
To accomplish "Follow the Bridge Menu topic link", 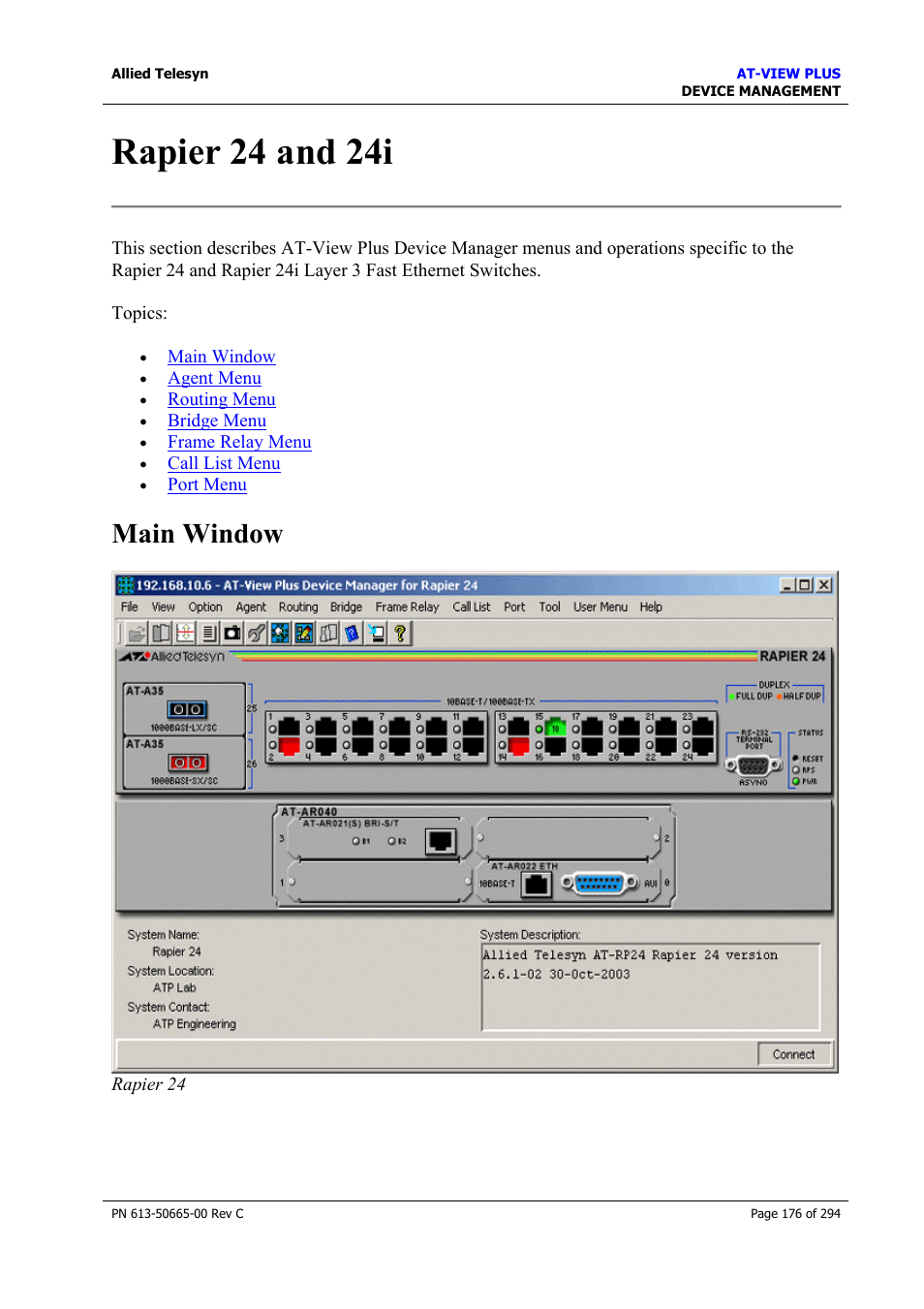I will [x=217, y=421].
